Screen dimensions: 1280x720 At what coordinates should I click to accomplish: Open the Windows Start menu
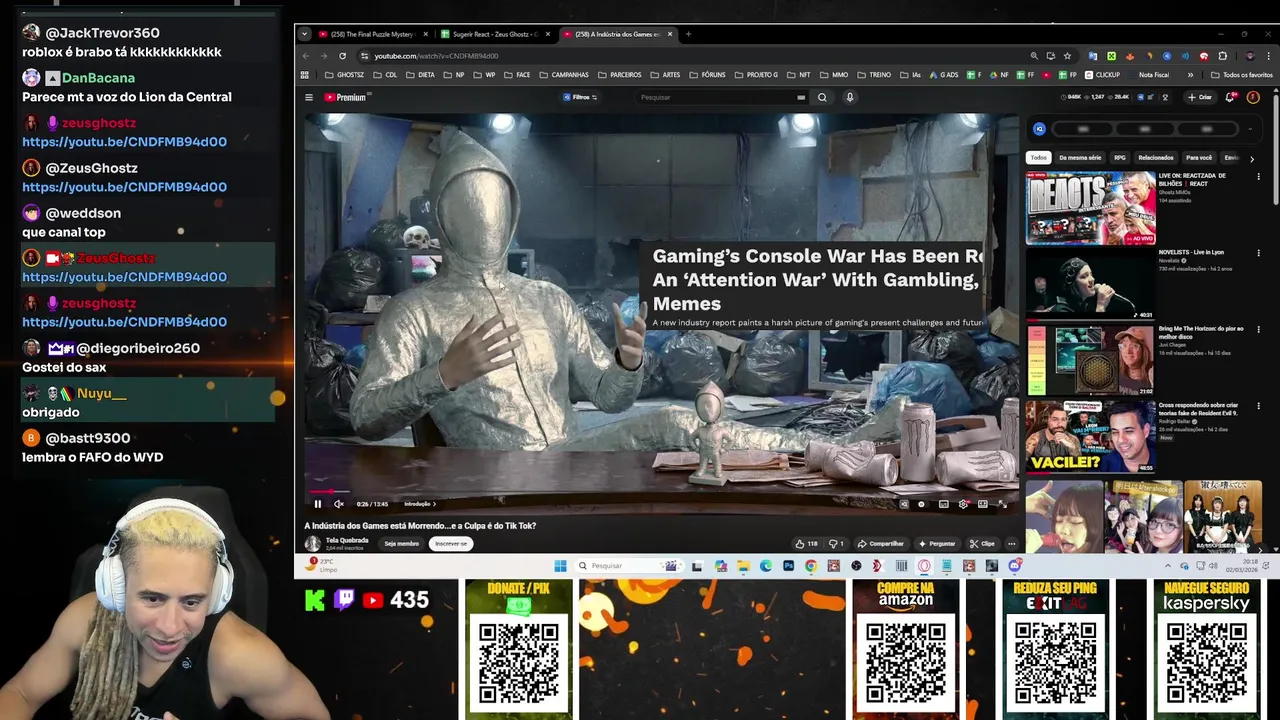tap(560, 566)
